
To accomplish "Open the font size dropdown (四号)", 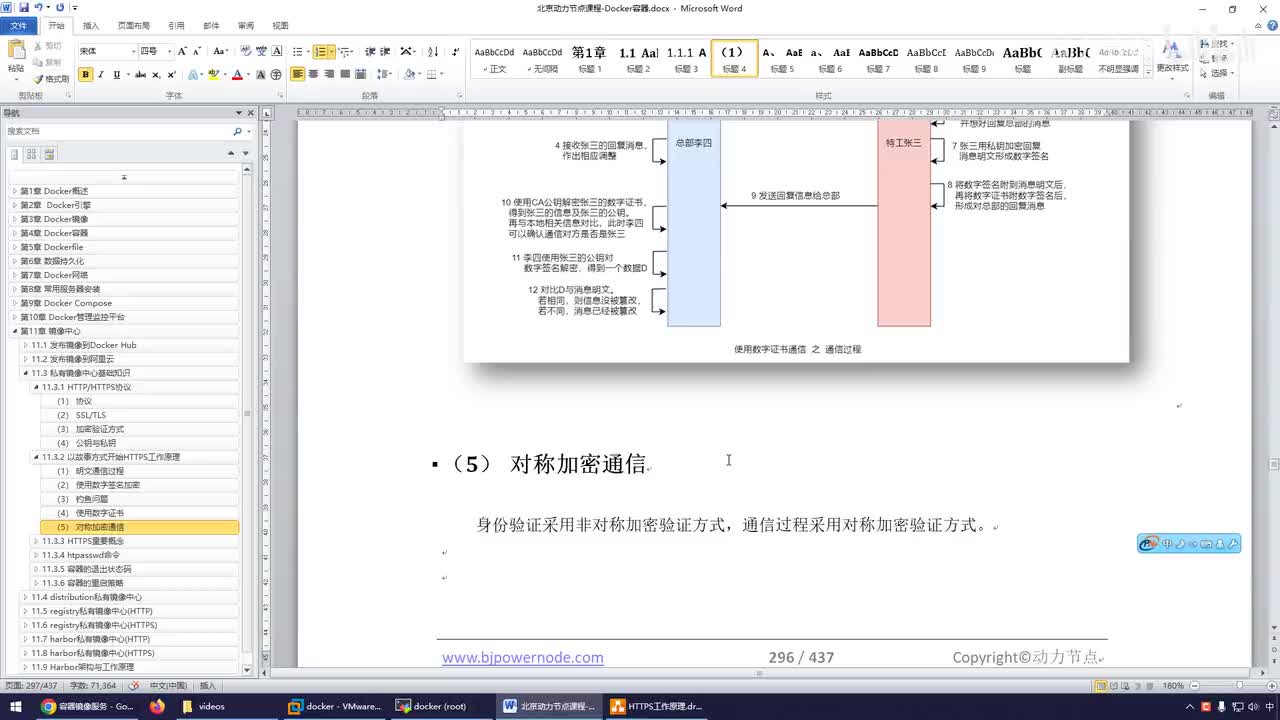I will click(x=168, y=51).
